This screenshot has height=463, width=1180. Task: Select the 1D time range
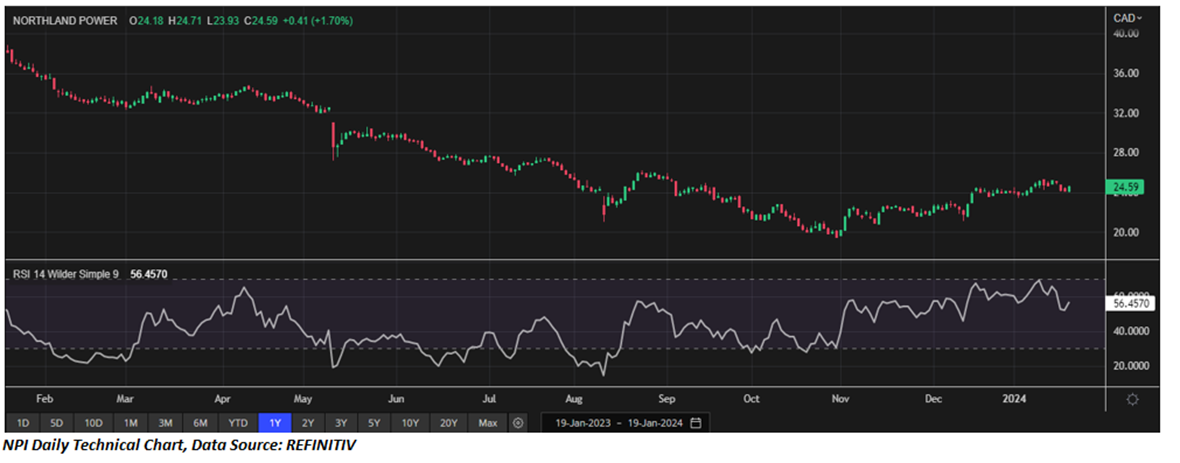pyautogui.click(x=23, y=422)
